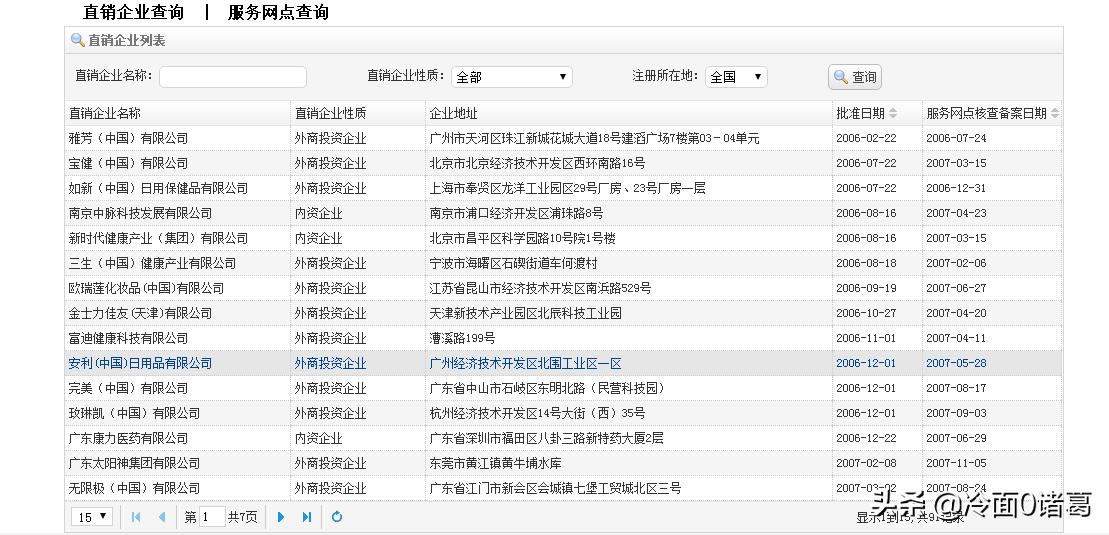Select 完美（中国）有限公司 row
This screenshot has height=535, width=1109.
tap(563, 388)
